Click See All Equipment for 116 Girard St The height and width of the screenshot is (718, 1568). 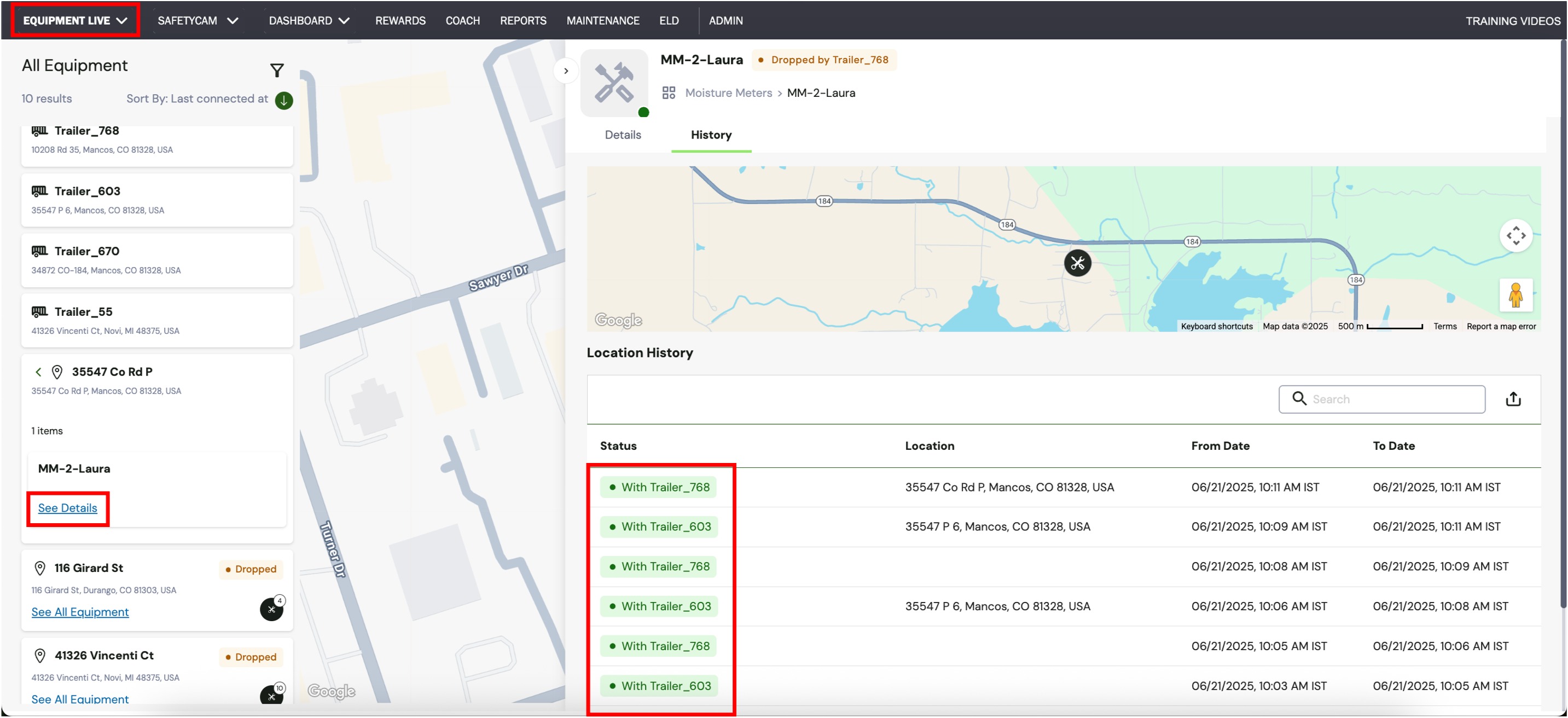click(x=80, y=611)
